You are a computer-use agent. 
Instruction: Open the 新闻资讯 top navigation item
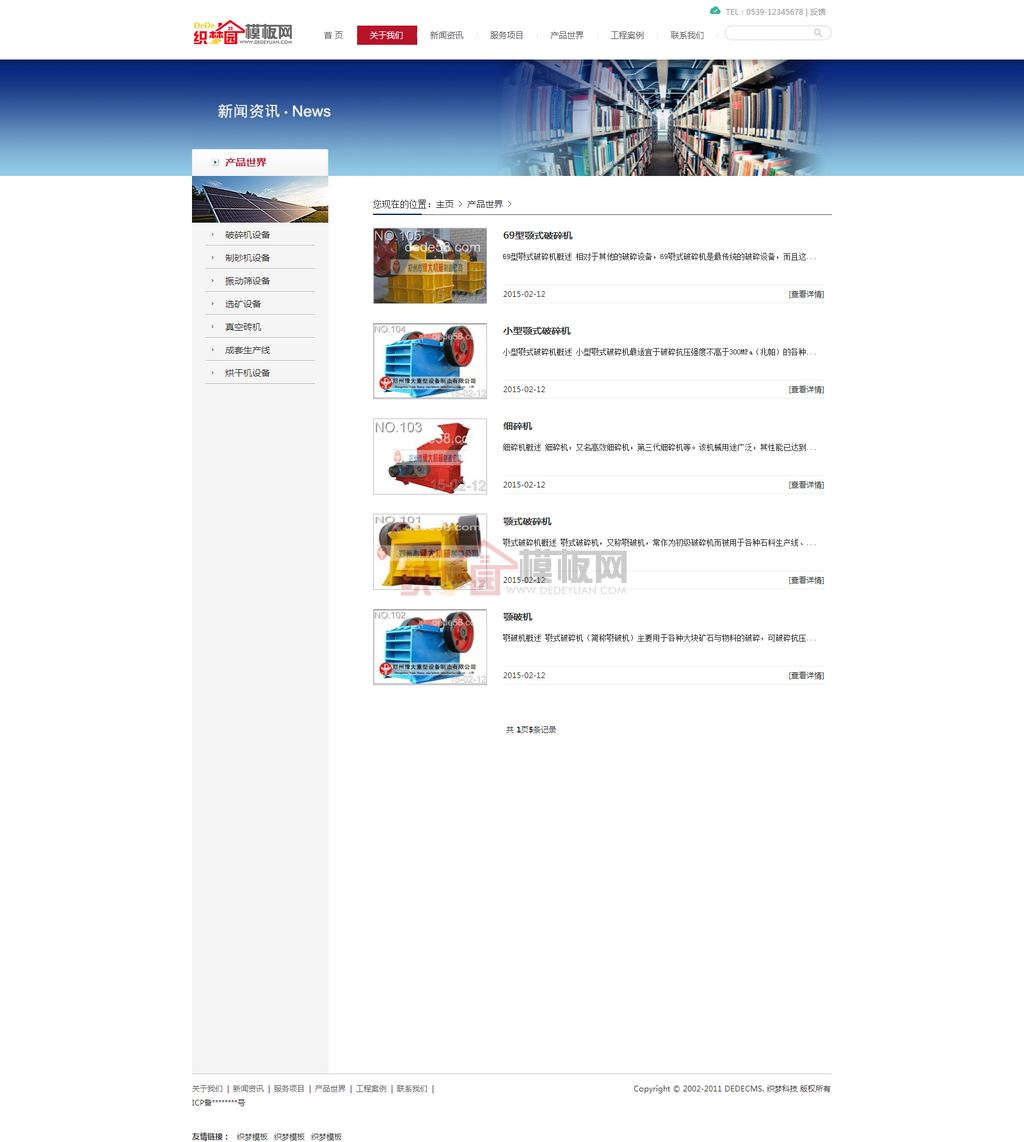[x=446, y=35]
